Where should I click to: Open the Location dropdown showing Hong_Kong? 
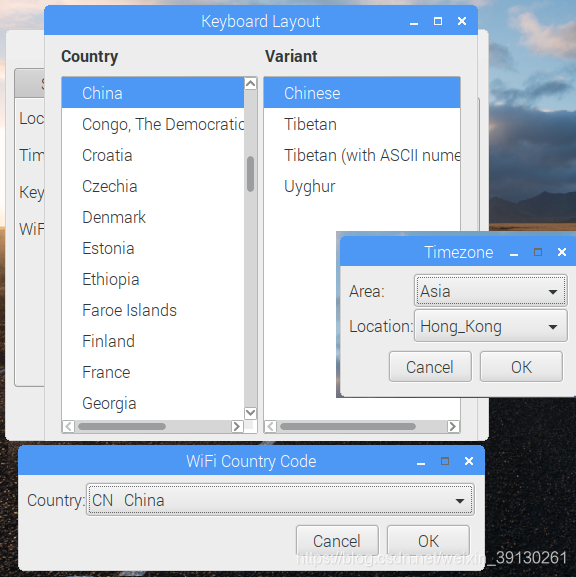tap(490, 326)
